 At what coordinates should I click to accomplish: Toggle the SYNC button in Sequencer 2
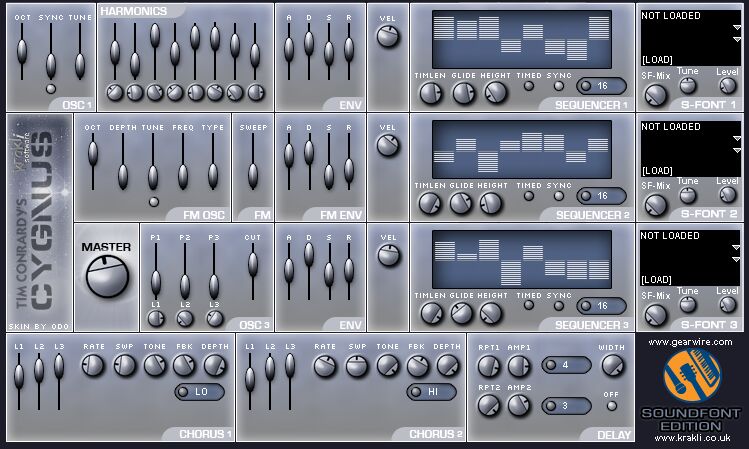pyautogui.click(x=558, y=196)
